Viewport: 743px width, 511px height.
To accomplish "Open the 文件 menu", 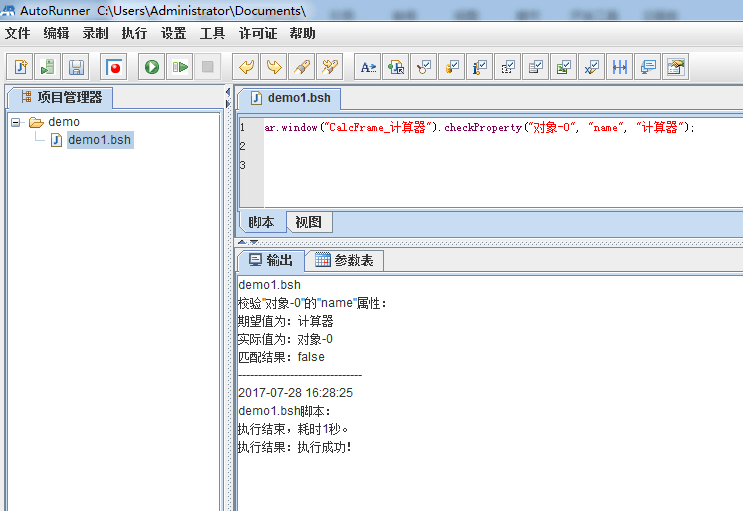I will coord(17,33).
